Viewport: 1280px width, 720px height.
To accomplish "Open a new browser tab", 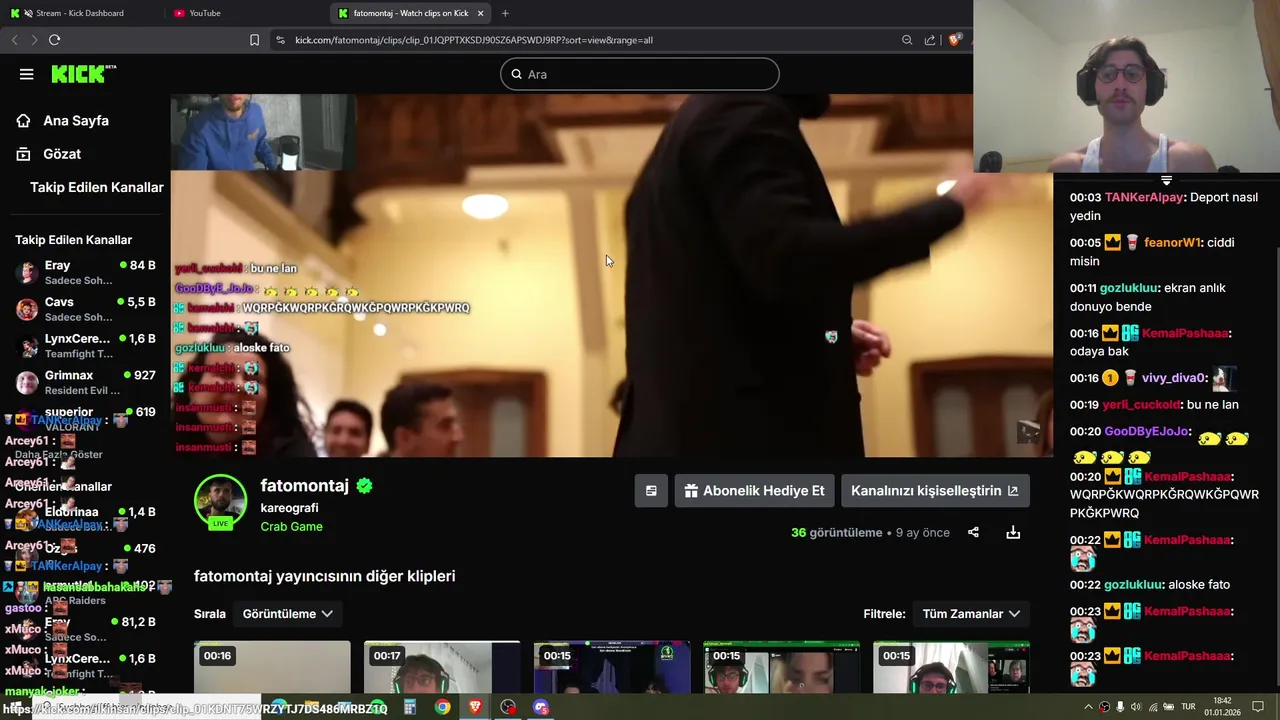I will 505,13.
